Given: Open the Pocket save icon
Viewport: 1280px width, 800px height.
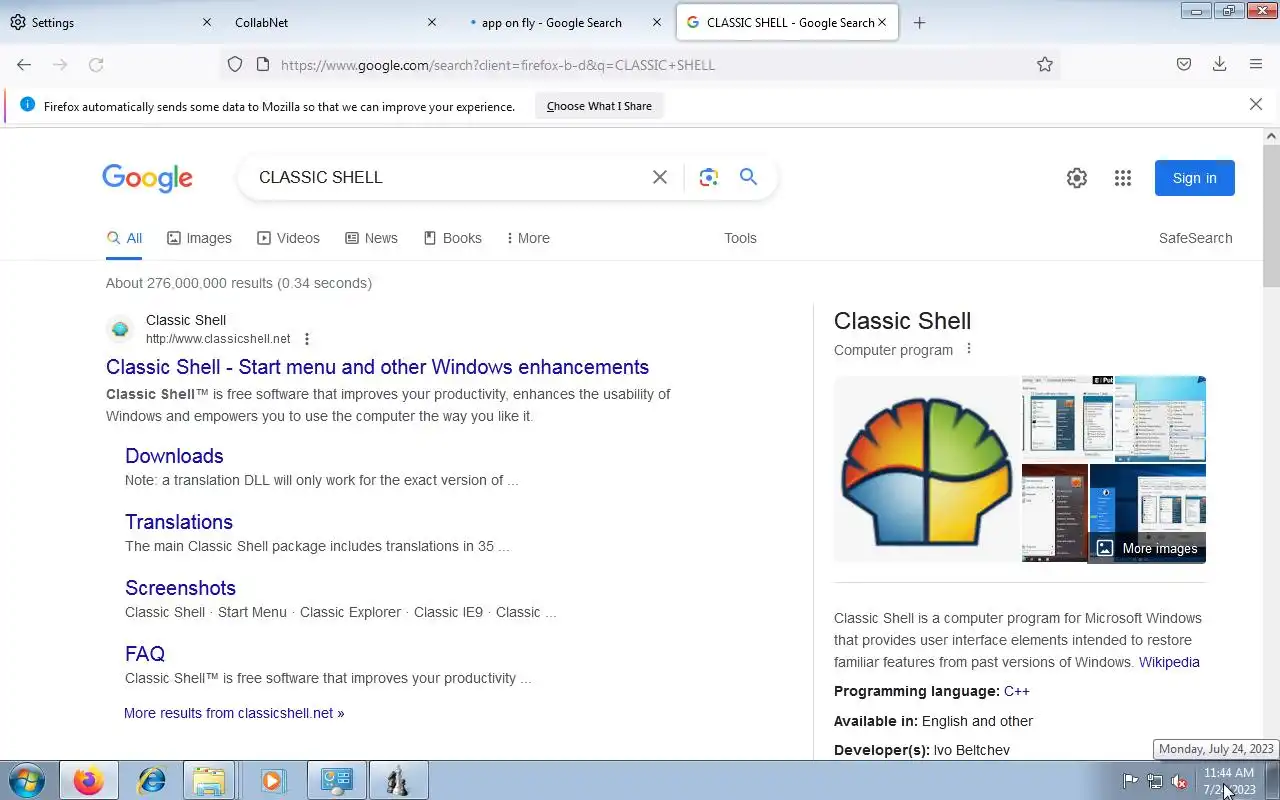Looking at the screenshot, I should tap(1184, 64).
